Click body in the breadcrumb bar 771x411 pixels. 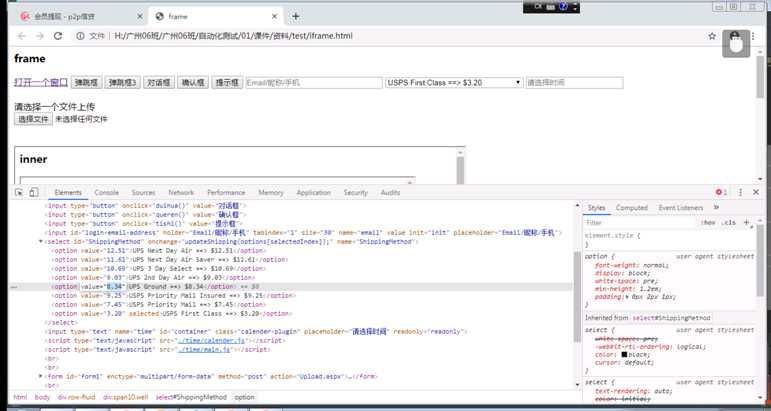coord(42,397)
